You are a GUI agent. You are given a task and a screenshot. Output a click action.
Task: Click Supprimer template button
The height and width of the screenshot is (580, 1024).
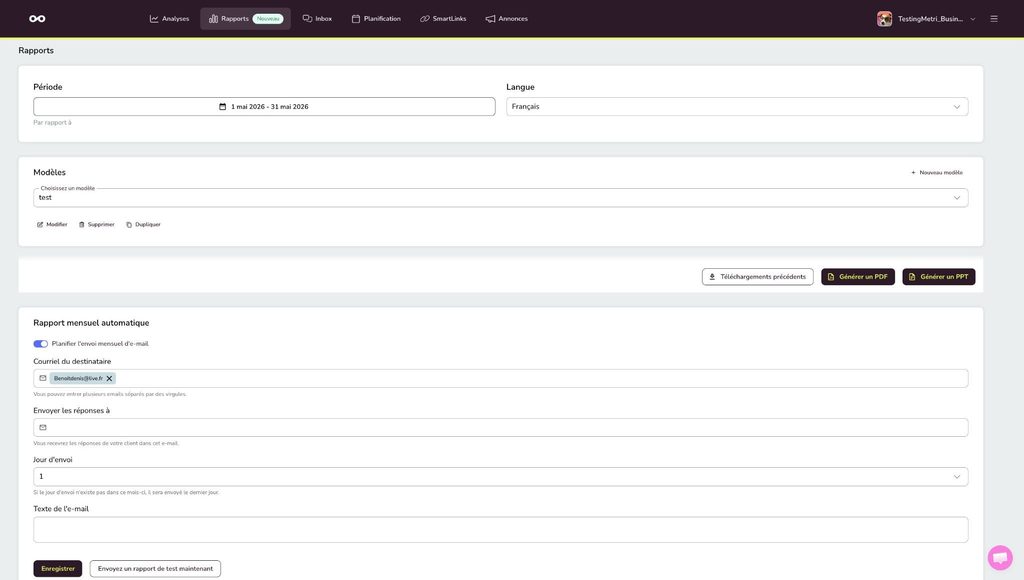[96, 224]
